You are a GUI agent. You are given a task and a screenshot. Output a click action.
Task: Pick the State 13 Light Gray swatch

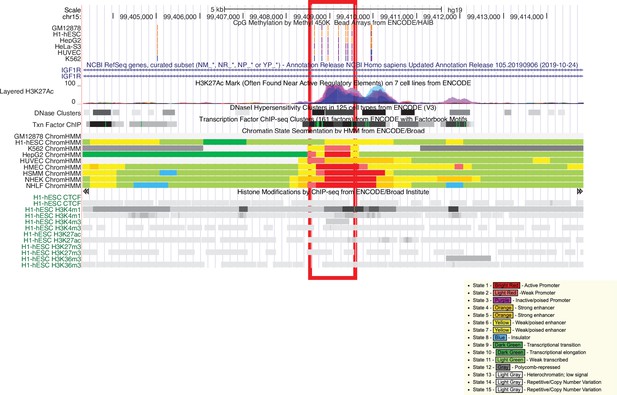tap(509, 375)
